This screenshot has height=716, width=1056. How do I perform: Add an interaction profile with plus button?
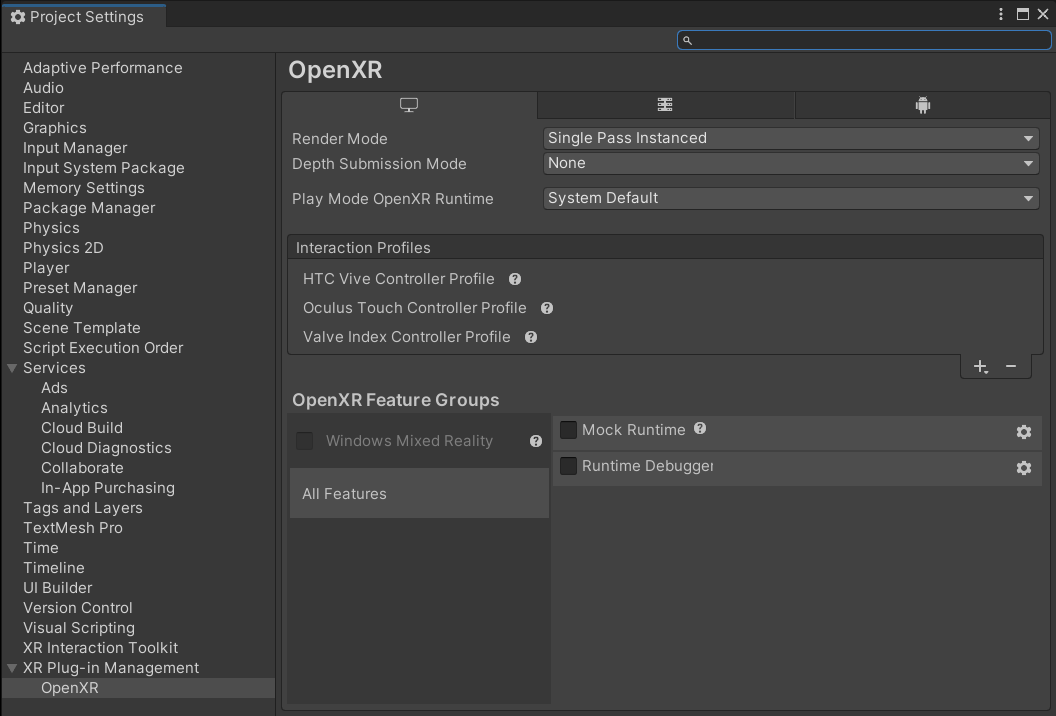980,367
